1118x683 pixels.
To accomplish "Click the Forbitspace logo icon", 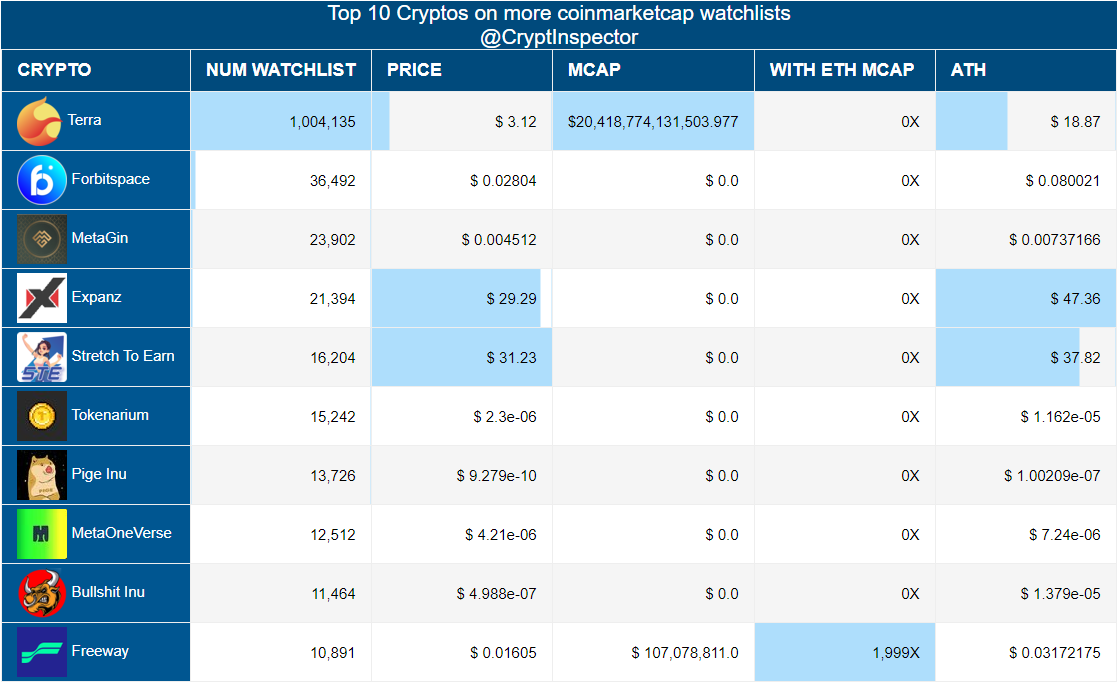I will (41, 180).
